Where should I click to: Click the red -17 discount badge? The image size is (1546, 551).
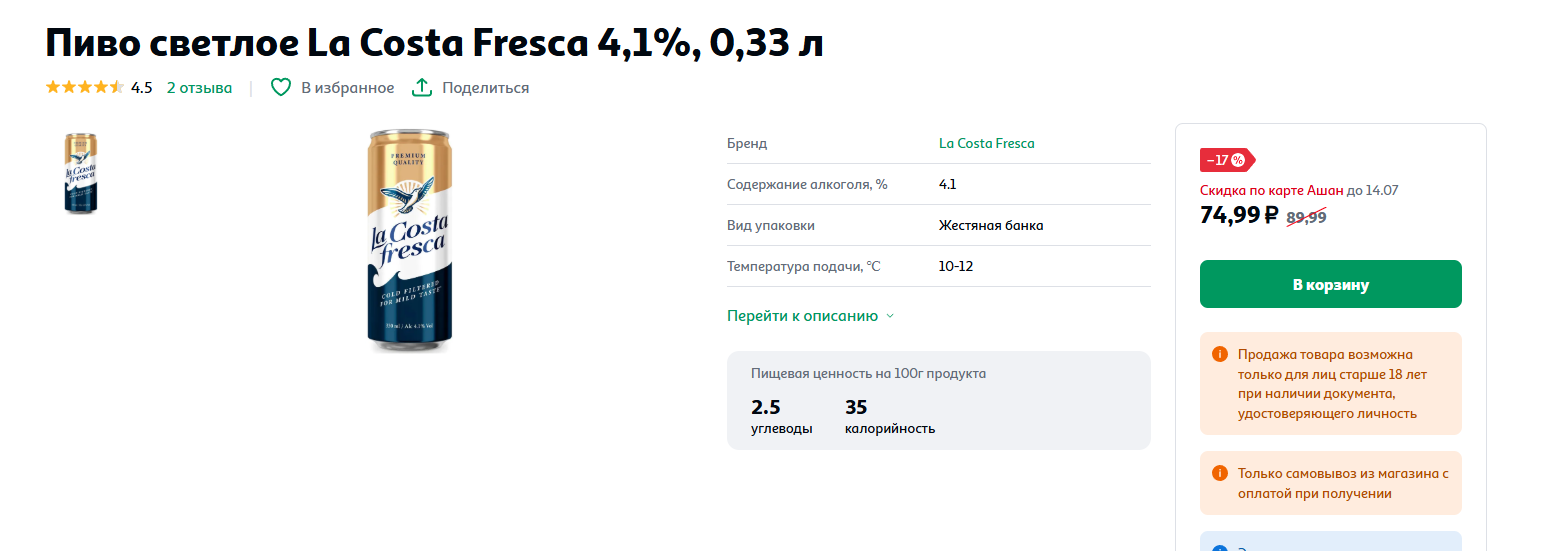click(x=1227, y=160)
